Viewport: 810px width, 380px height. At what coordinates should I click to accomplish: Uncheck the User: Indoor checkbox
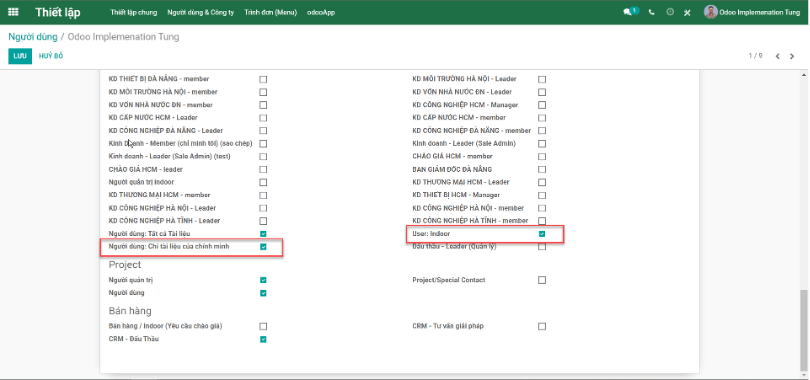coord(542,234)
